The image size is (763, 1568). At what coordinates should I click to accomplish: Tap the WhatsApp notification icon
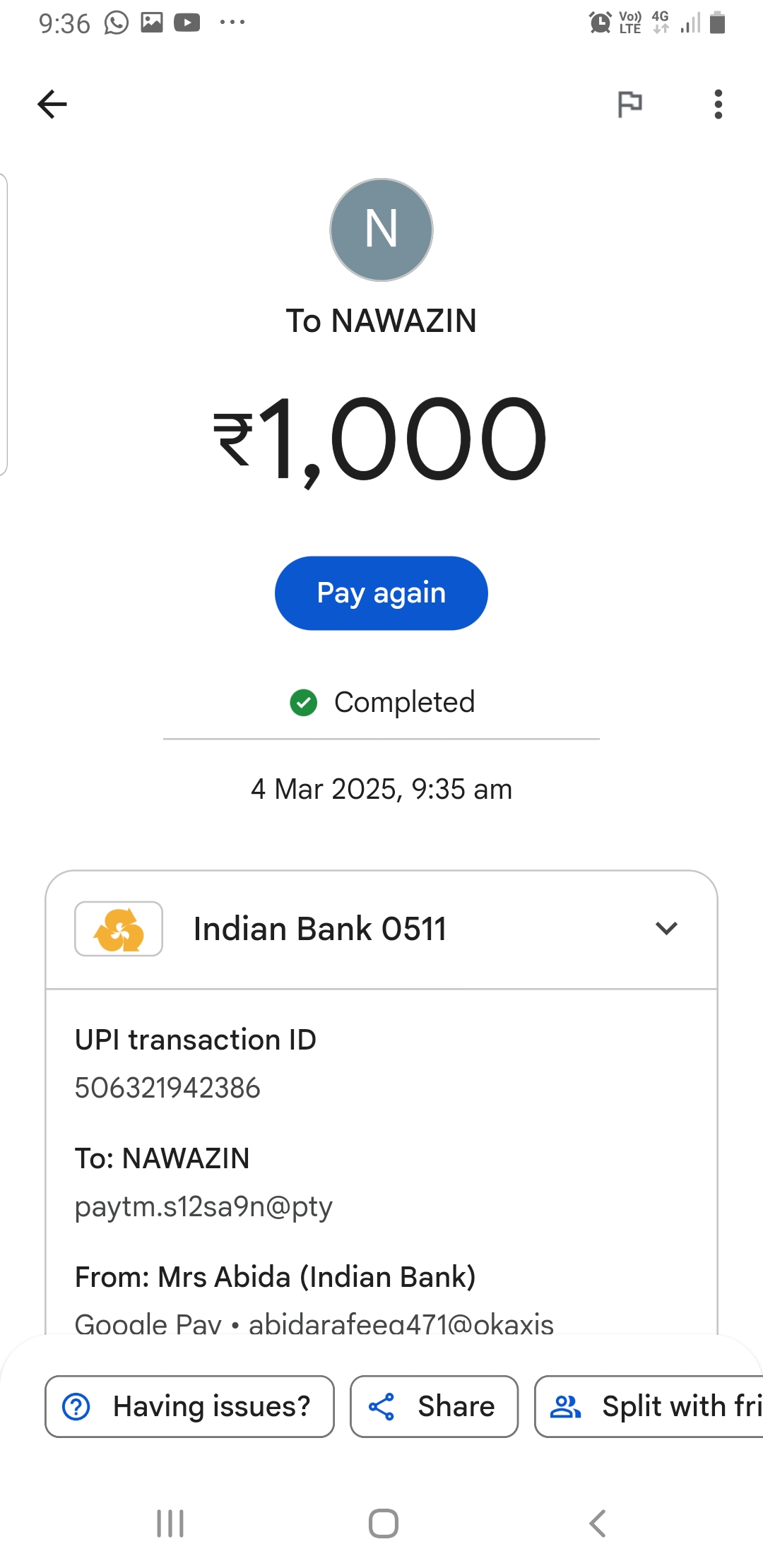pyautogui.click(x=117, y=23)
